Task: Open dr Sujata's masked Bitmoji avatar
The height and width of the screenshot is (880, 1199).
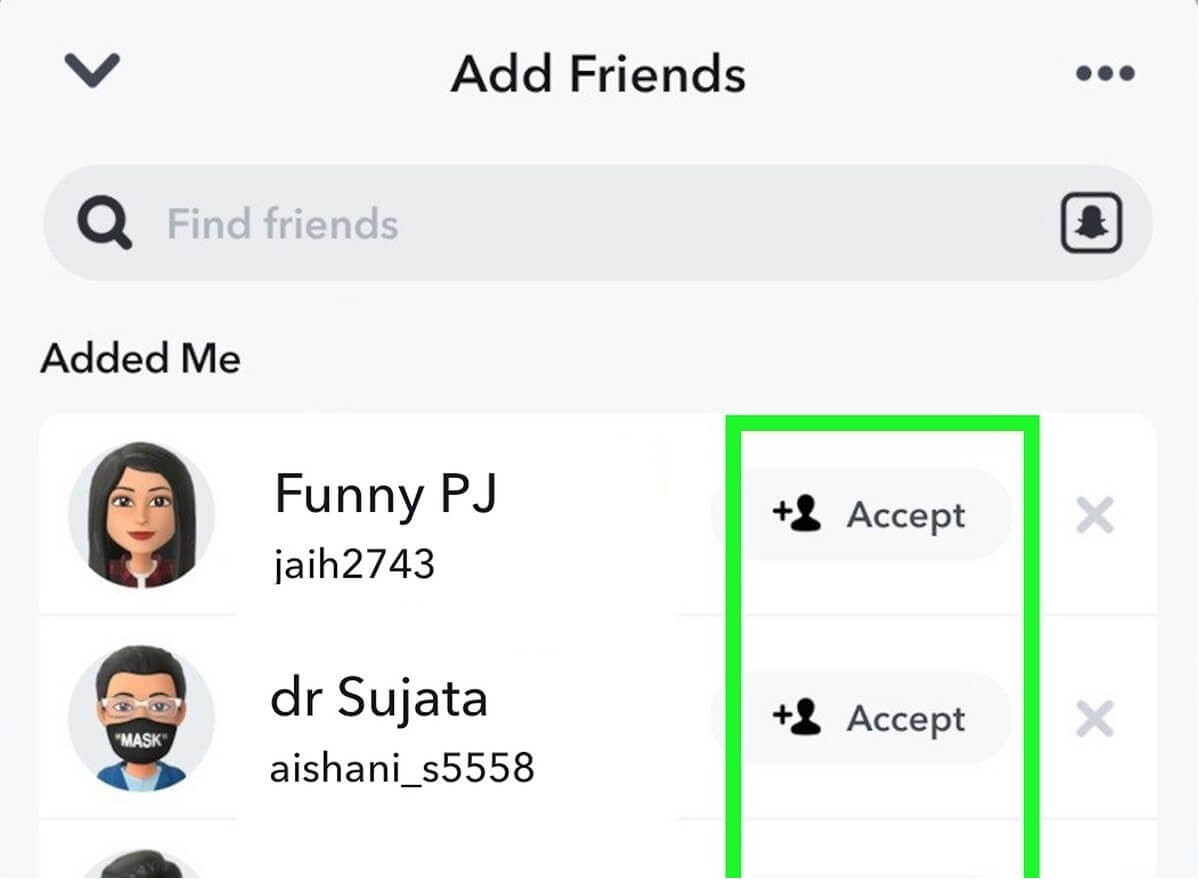Action: click(141, 718)
